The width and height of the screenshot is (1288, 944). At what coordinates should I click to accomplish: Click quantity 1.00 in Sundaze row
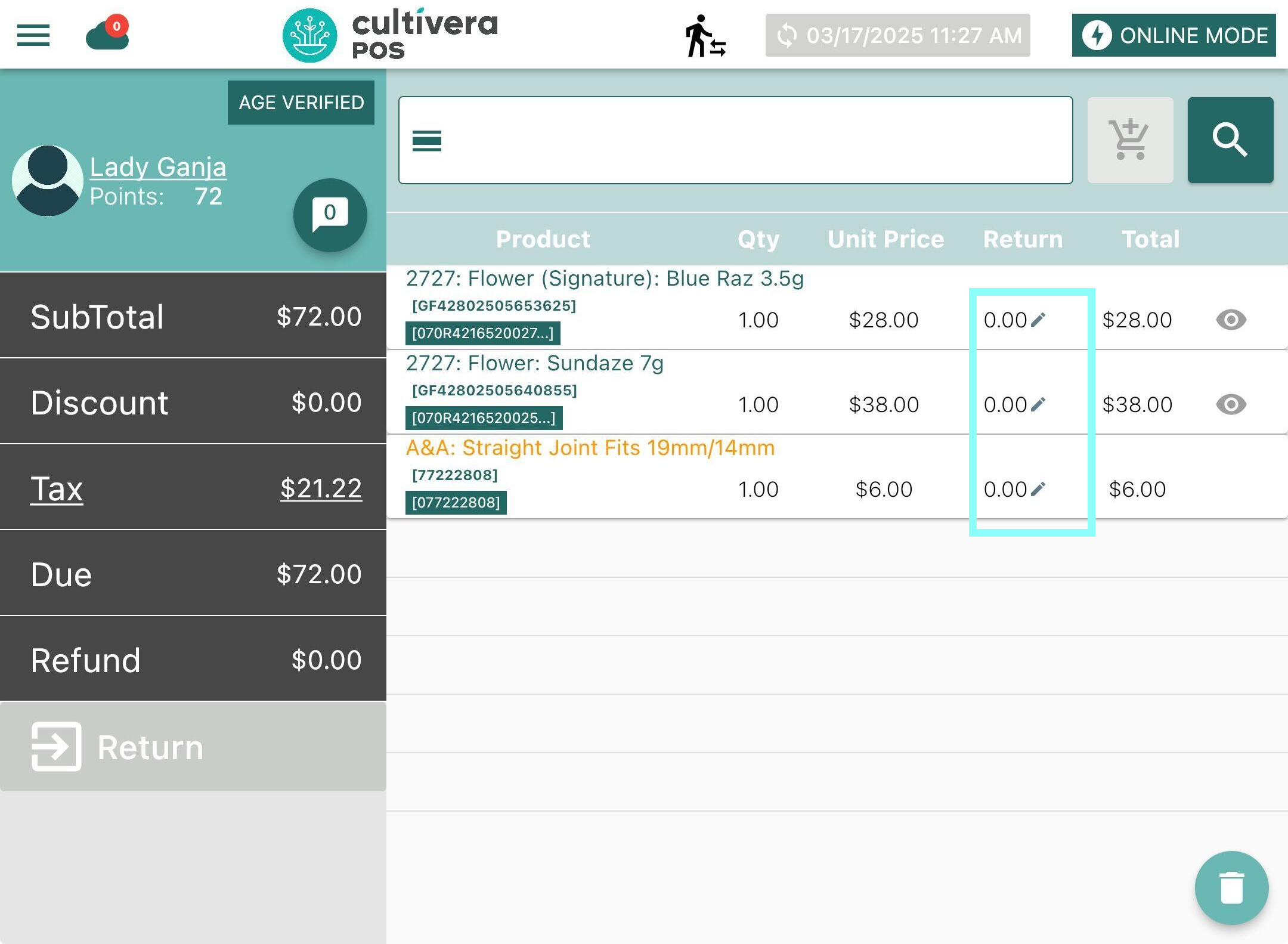[758, 404]
